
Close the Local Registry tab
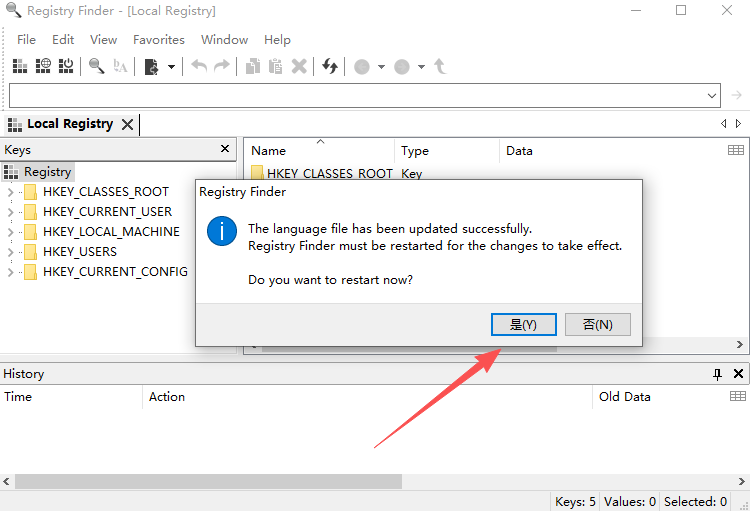127,125
